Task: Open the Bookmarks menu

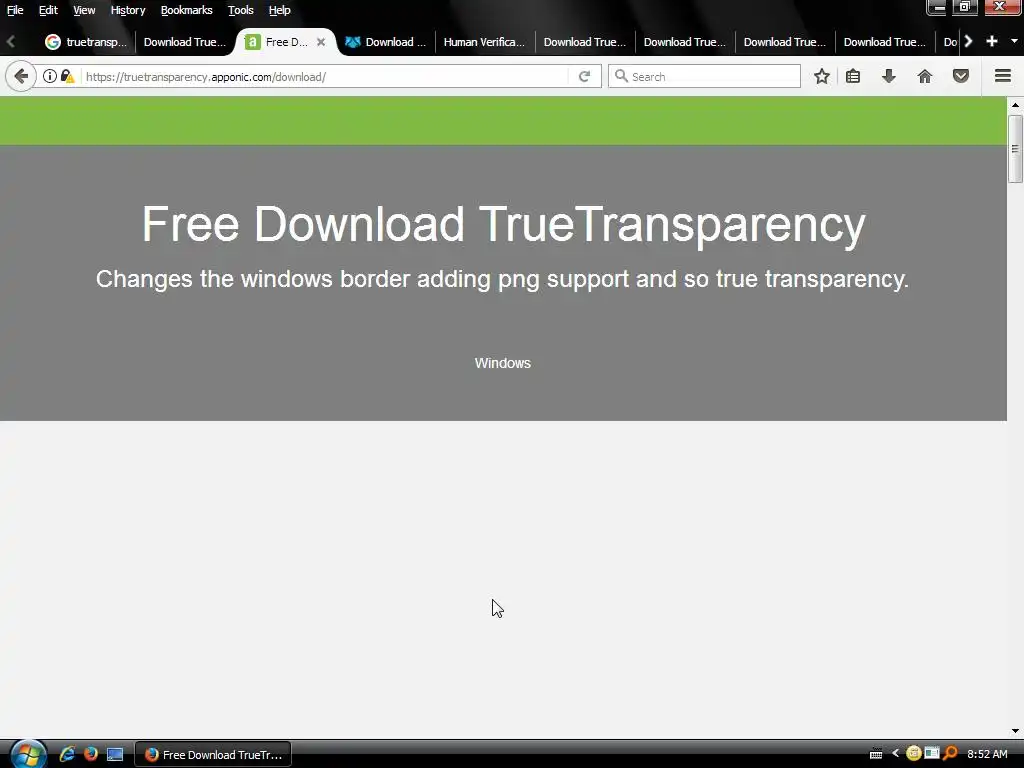Action: coord(186,10)
